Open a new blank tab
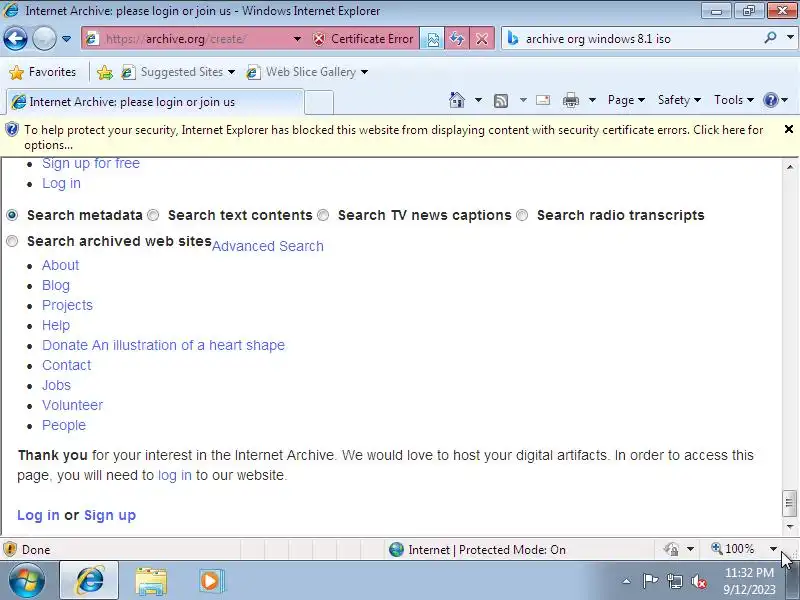The image size is (800, 600). pos(319,102)
